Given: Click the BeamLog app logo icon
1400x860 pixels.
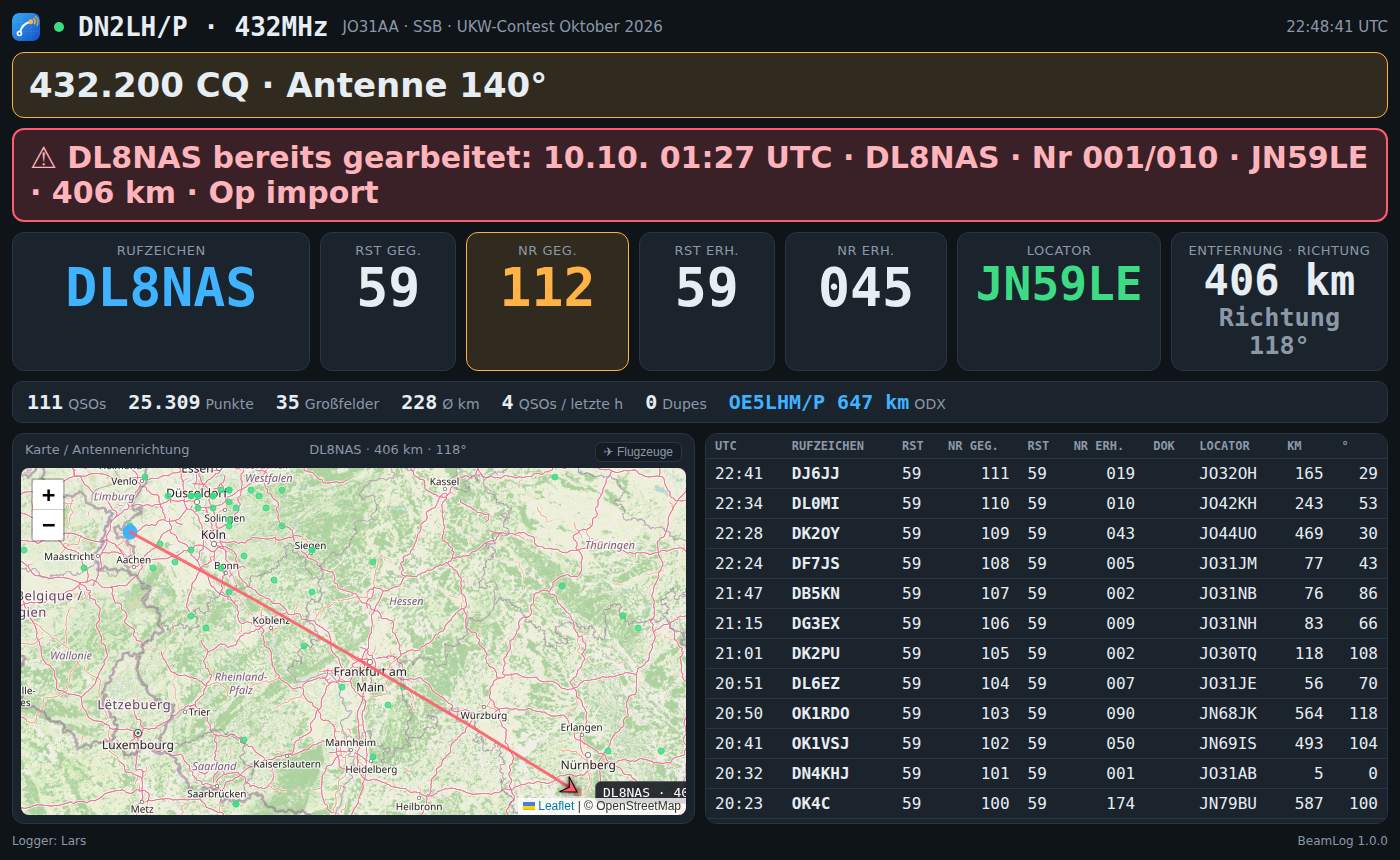Looking at the screenshot, I should coord(26,27).
